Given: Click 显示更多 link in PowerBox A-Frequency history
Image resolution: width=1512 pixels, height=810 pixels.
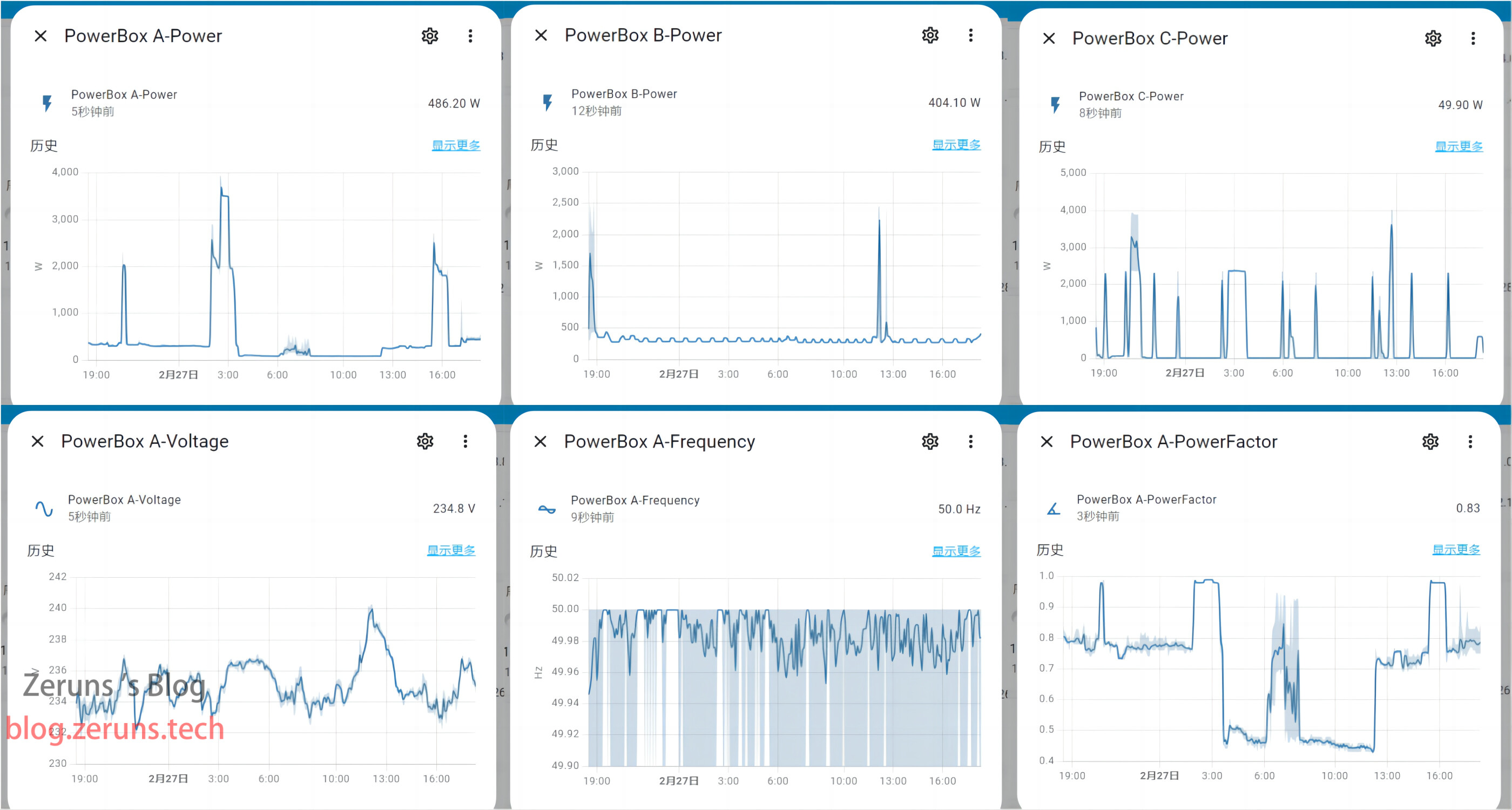Looking at the screenshot, I should (956, 552).
